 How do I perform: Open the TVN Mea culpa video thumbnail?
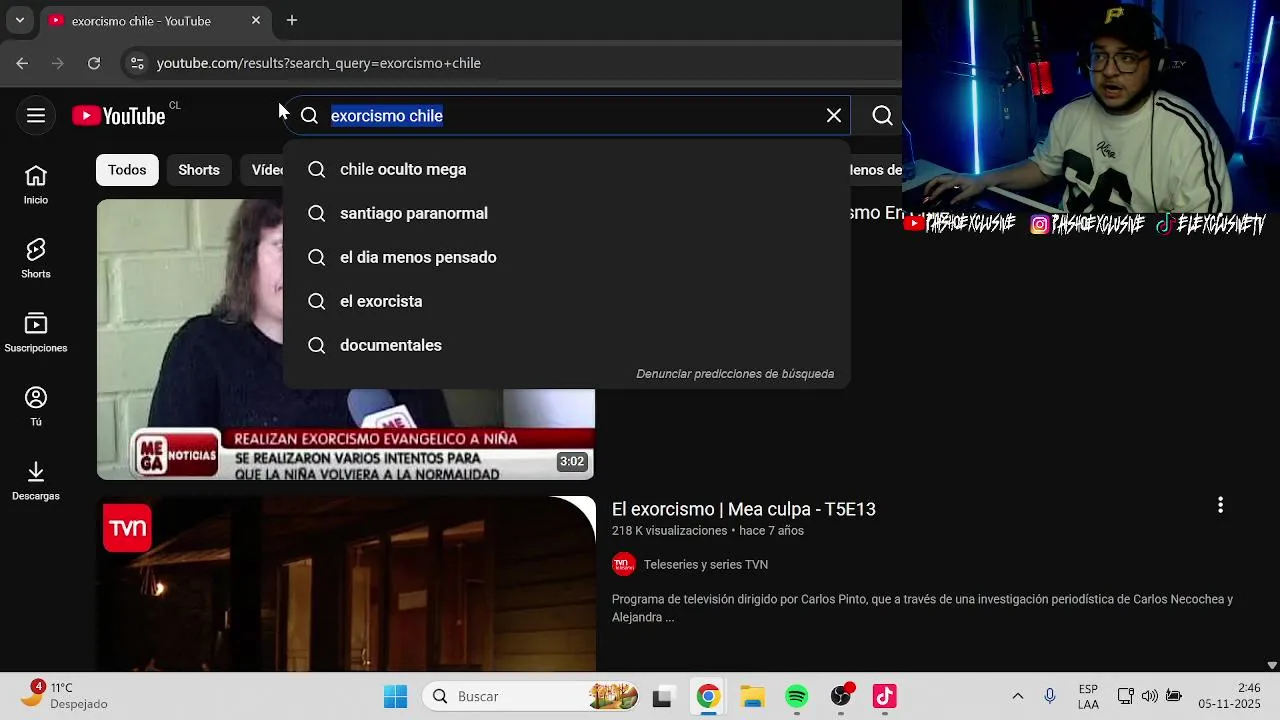pos(346,584)
